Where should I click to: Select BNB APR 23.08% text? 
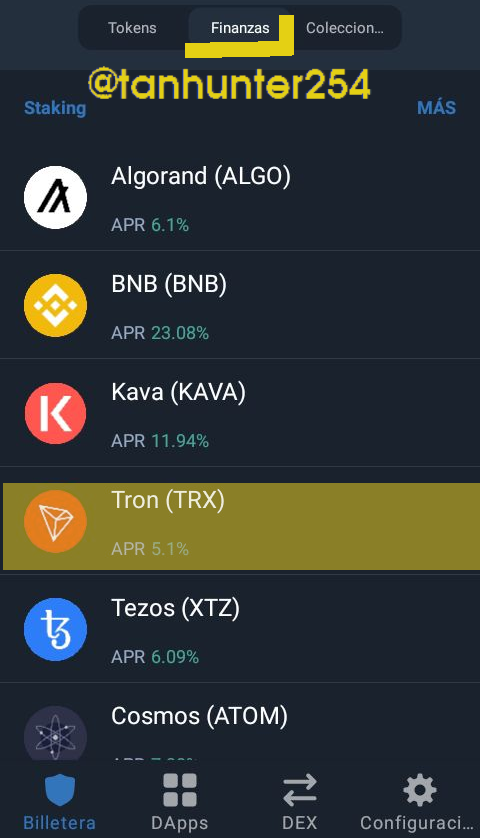160,333
